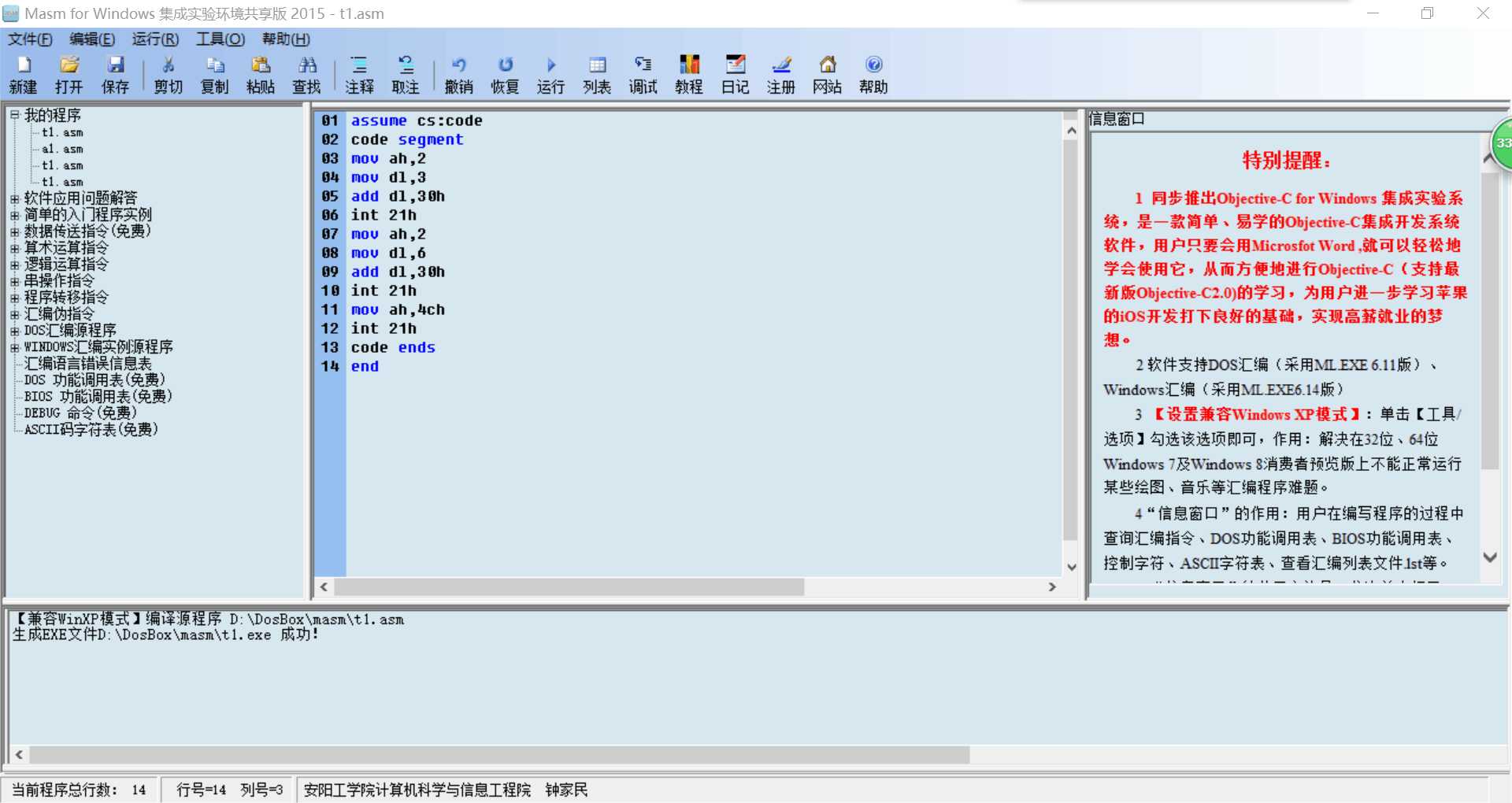Screen dimensions: 1512x803
Task: Open ASCII码字符表(免费) tree item
Action: [x=91, y=430]
